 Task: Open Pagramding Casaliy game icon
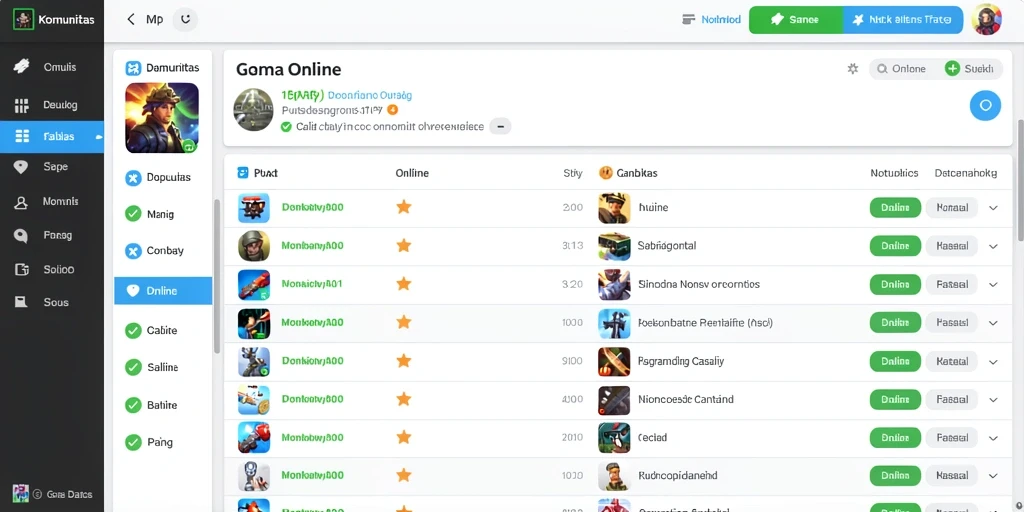pyautogui.click(x=614, y=362)
